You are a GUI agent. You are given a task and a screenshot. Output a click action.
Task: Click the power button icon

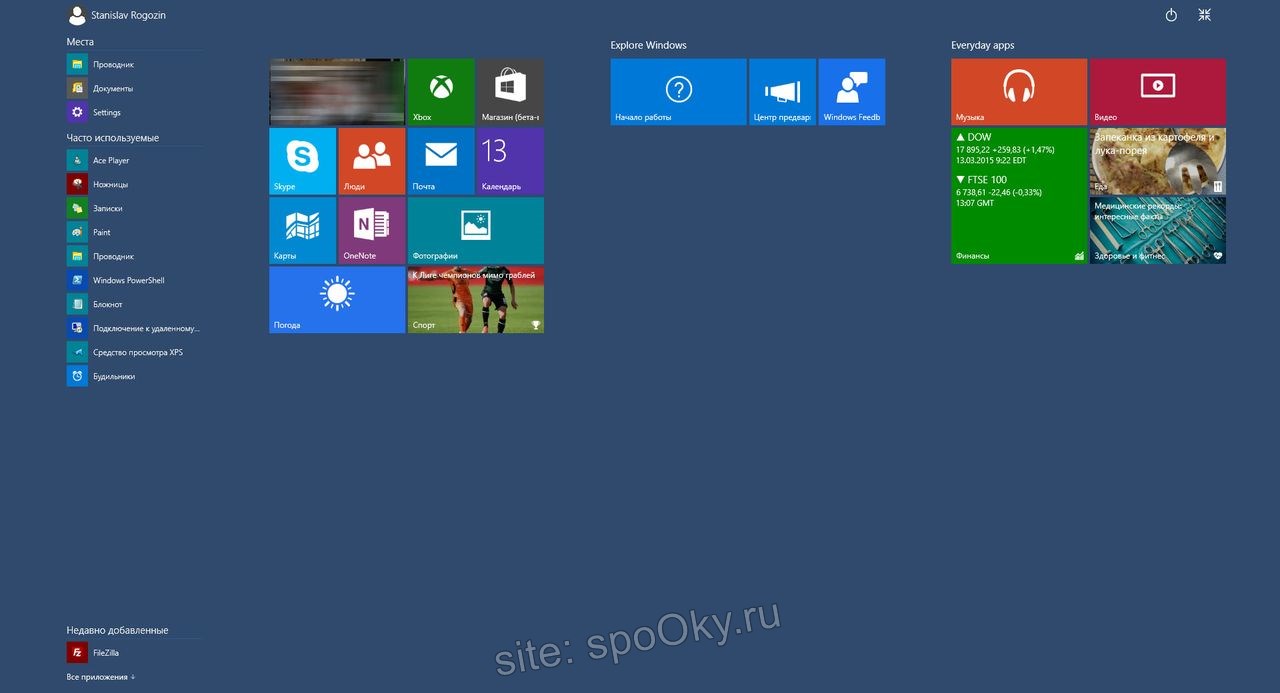click(1171, 15)
